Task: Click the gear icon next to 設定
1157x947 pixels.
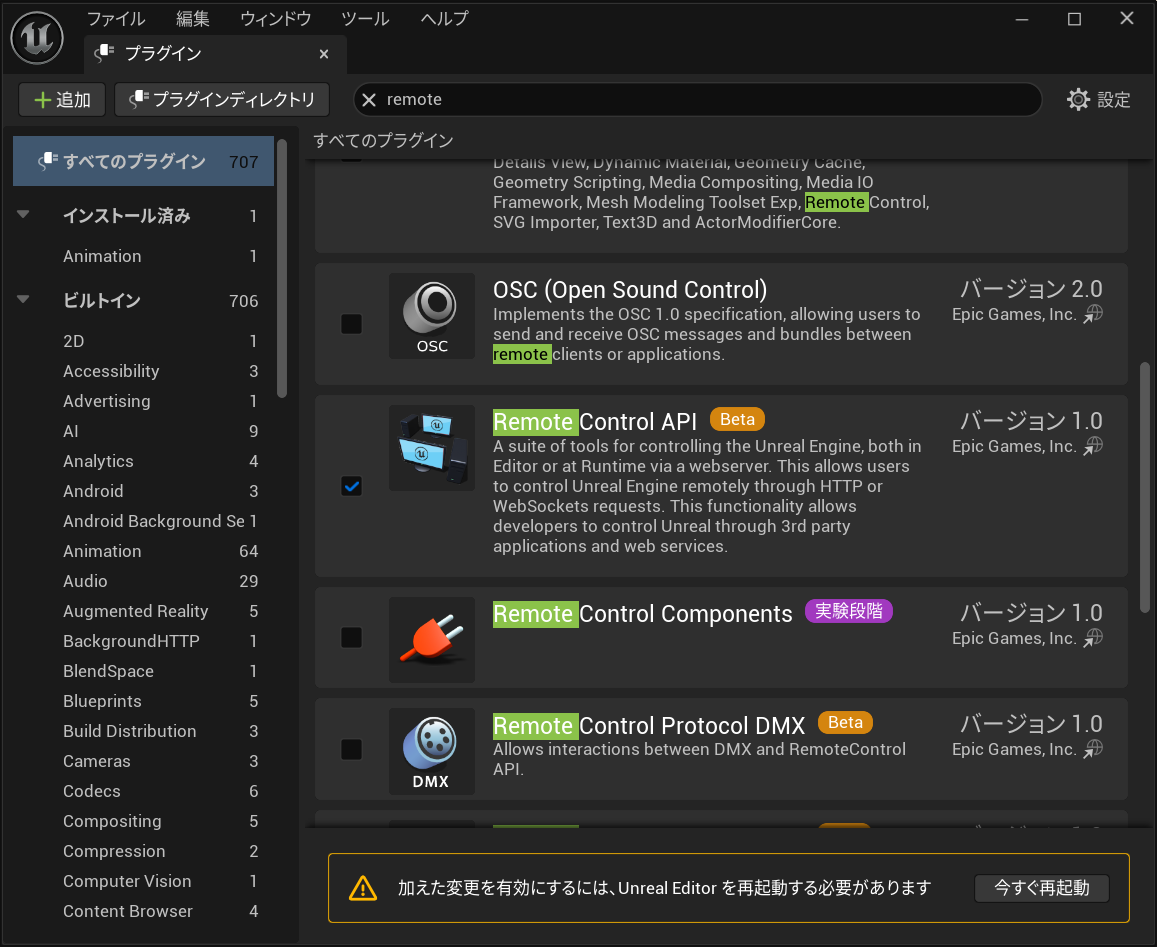Action: coord(1078,100)
